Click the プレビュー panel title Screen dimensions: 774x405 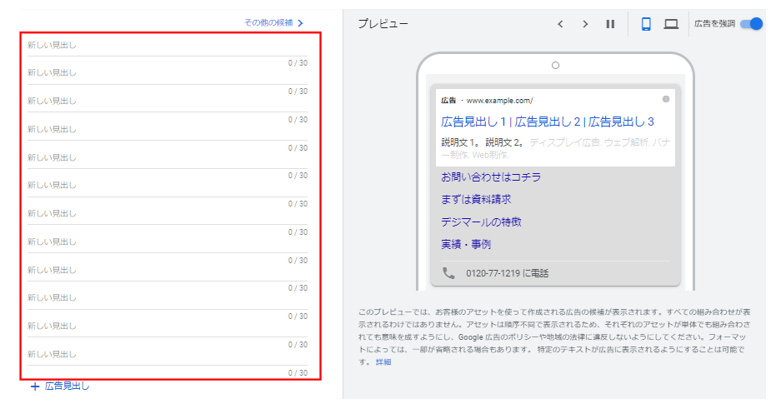[383, 24]
